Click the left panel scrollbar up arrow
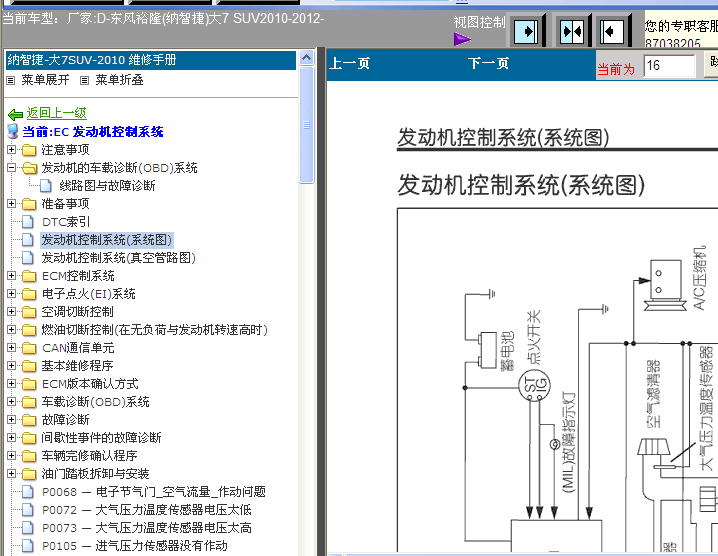The image size is (718, 556). [306, 58]
